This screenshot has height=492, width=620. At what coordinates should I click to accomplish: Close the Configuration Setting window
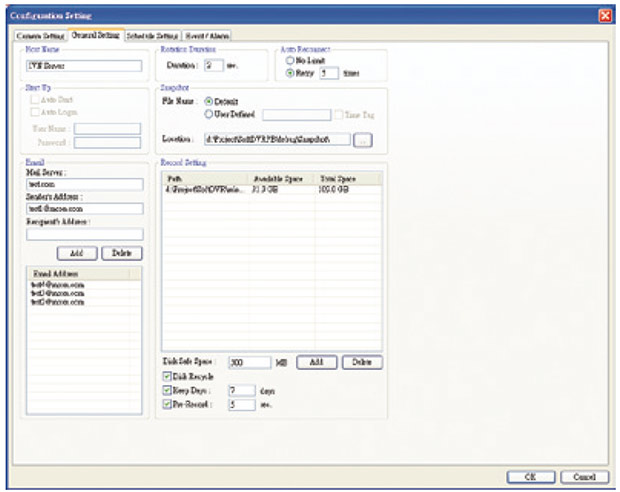[x=605, y=15]
